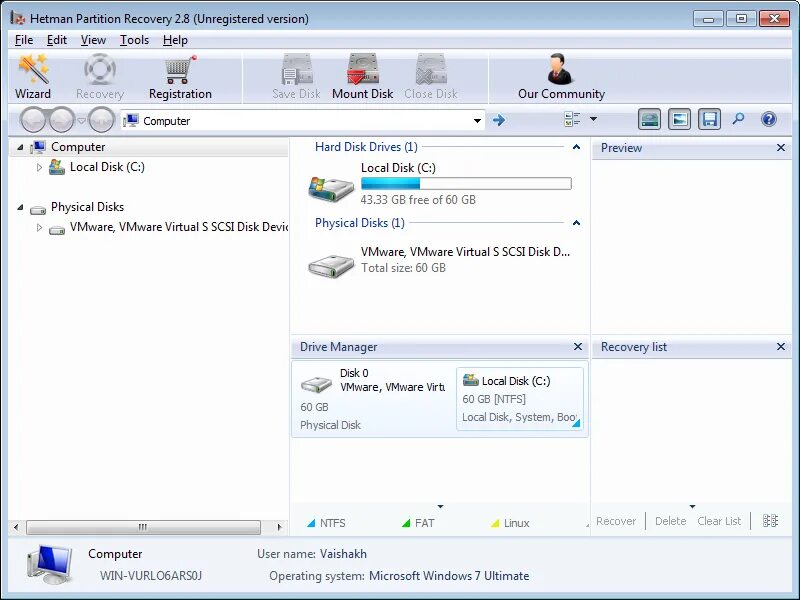Close the Preview panel

781,147
